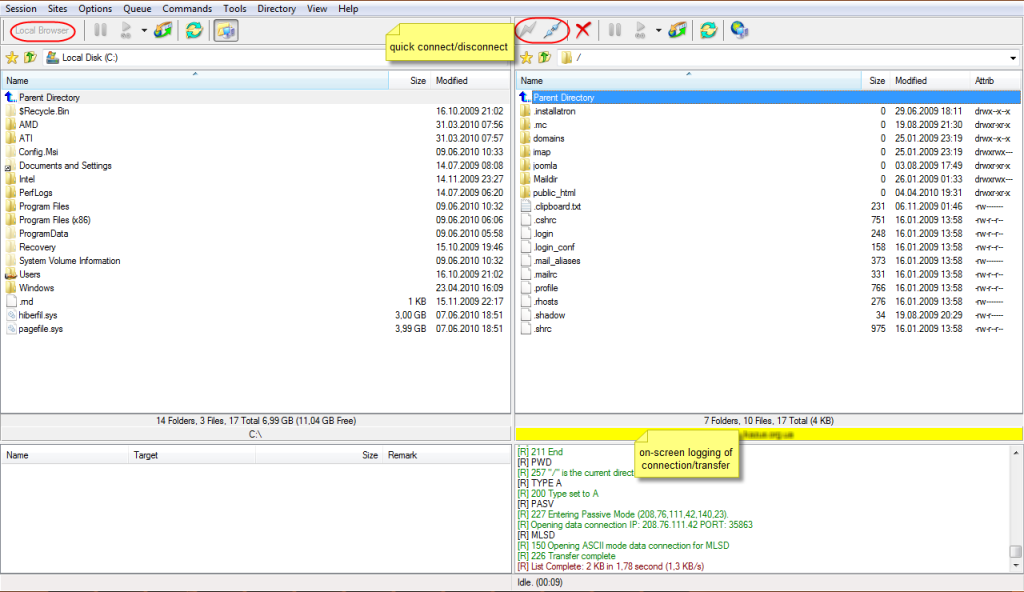The width and height of the screenshot is (1024, 592).
Task: Click the transfer icon in local toolbar
Action: point(162,31)
